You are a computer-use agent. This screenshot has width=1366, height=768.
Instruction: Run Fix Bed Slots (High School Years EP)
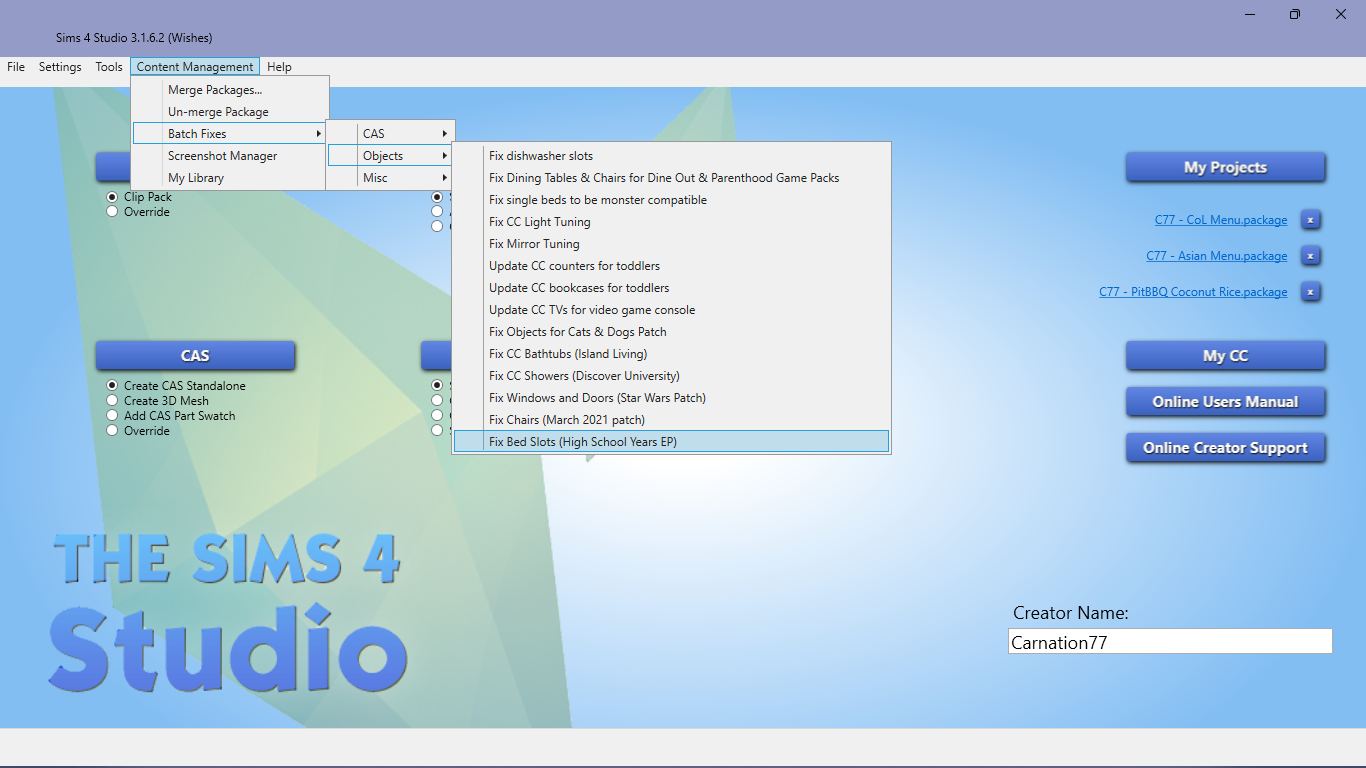[x=671, y=442]
